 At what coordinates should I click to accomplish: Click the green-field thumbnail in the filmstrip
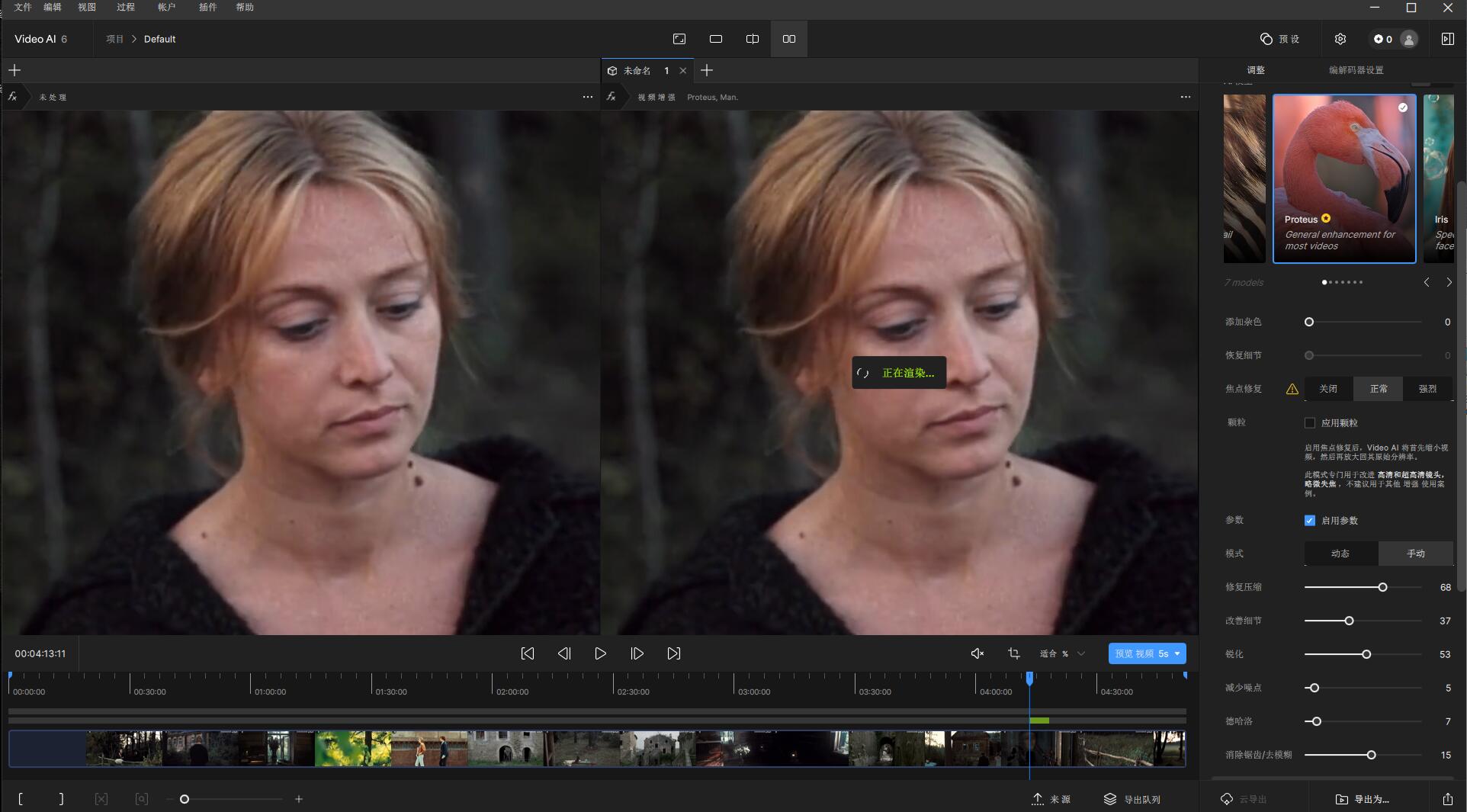353,749
